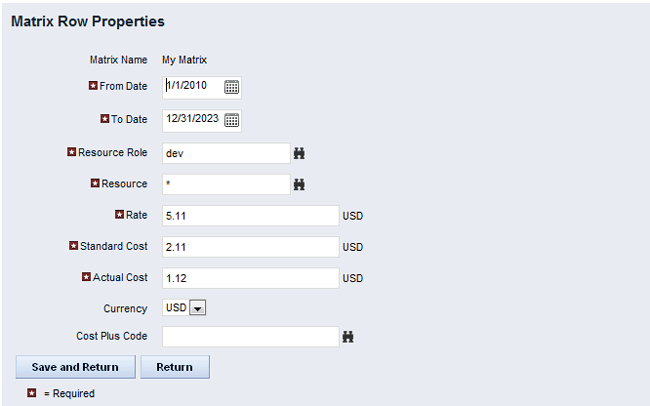Expand the Currency USD dropdown
650x406 pixels.
pyautogui.click(x=197, y=308)
